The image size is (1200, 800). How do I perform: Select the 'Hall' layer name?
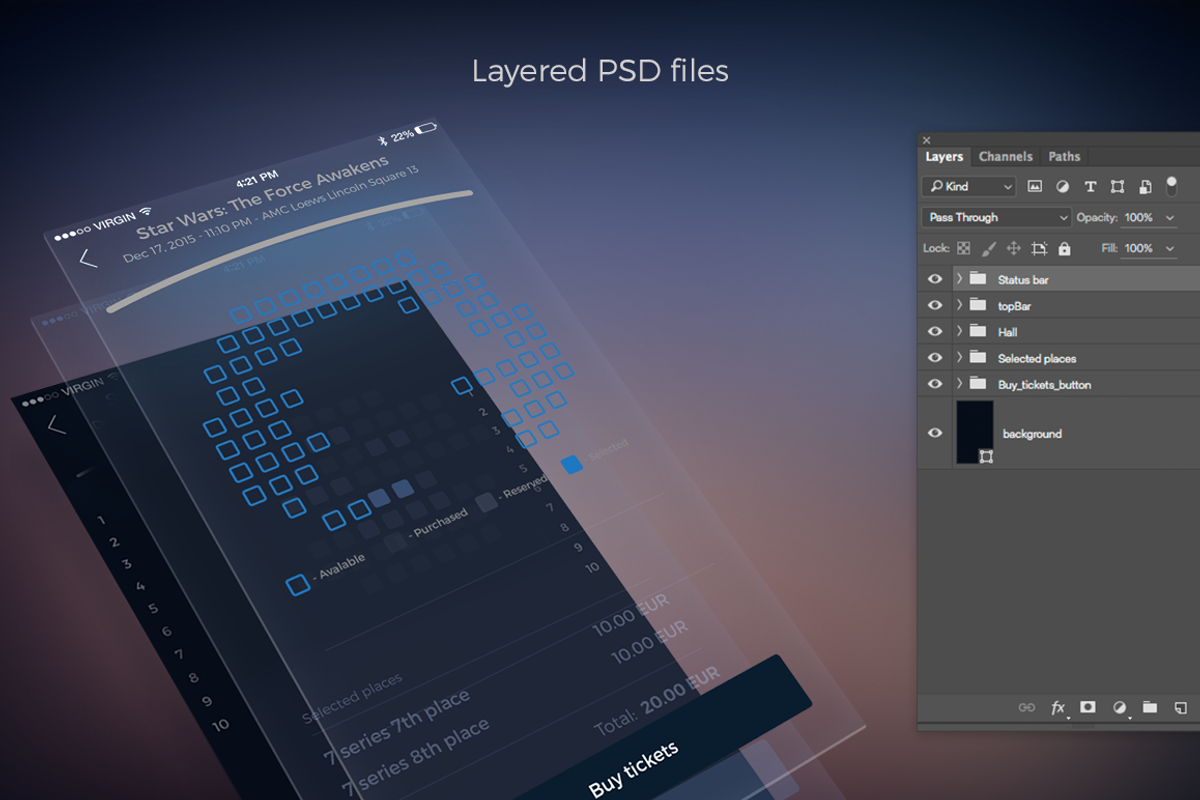[x=1007, y=332]
